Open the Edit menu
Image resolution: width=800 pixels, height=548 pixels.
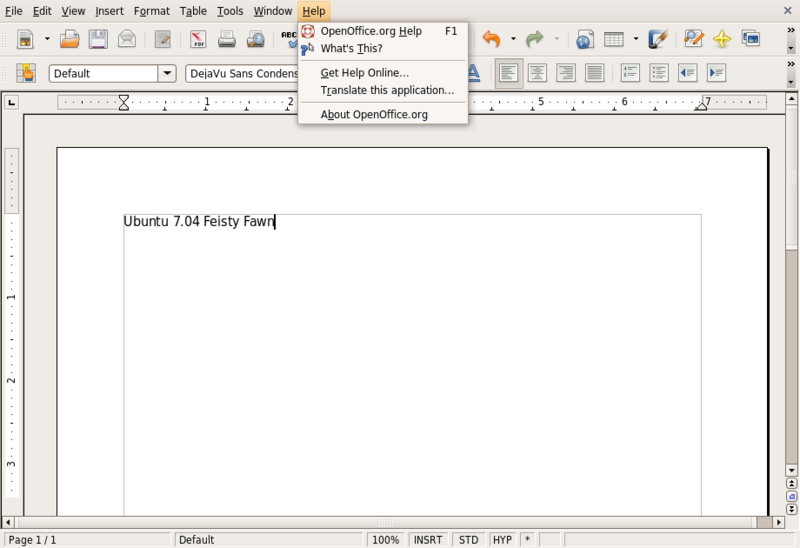(42, 11)
